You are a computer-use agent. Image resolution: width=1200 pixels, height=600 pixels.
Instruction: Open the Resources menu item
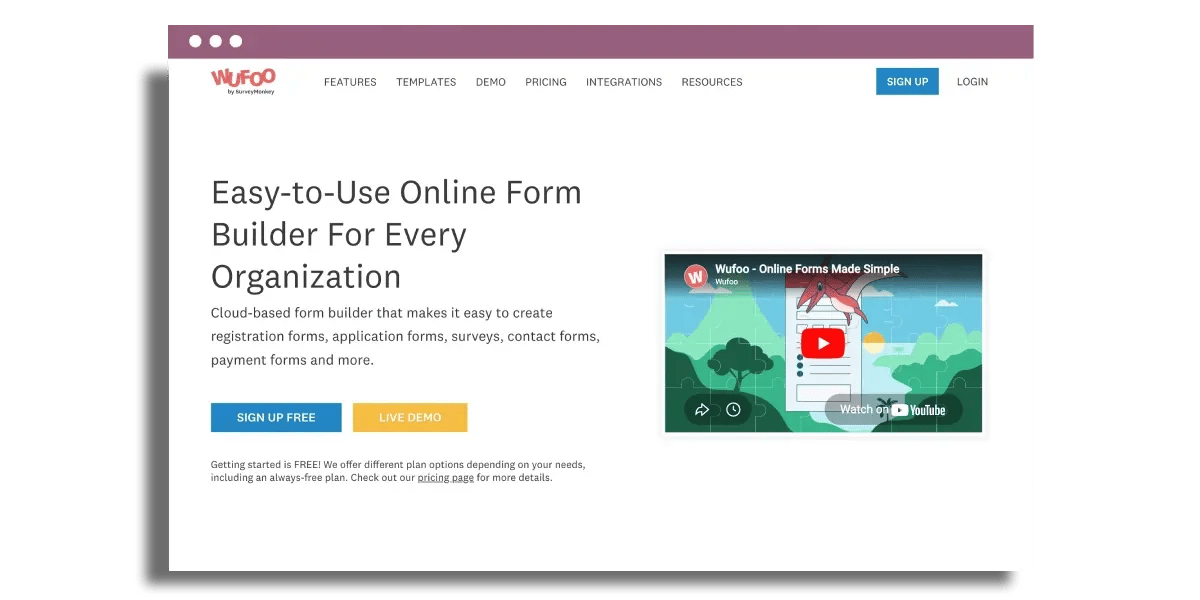pyautogui.click(x=712, y=82)
